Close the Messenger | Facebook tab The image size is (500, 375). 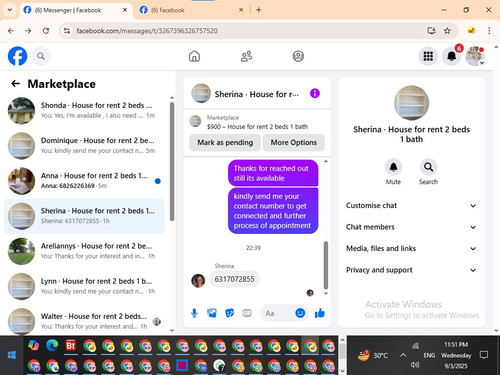tap(125, 10)
